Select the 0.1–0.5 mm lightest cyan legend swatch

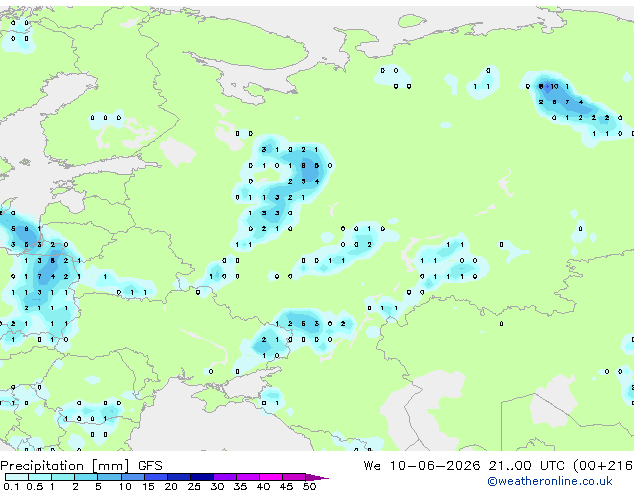[17, 477]
